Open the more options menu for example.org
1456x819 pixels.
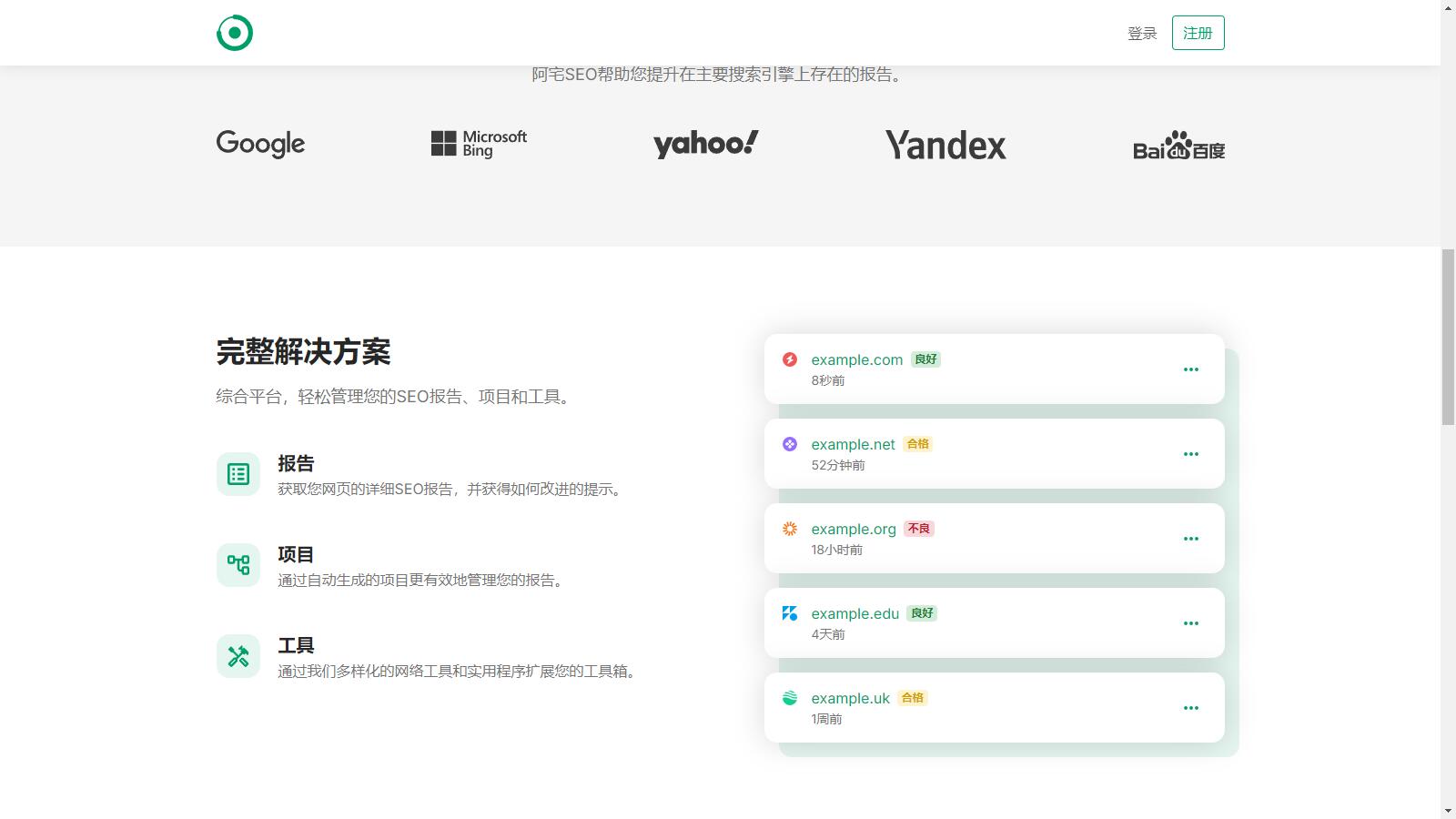(x=1190, y=539)
